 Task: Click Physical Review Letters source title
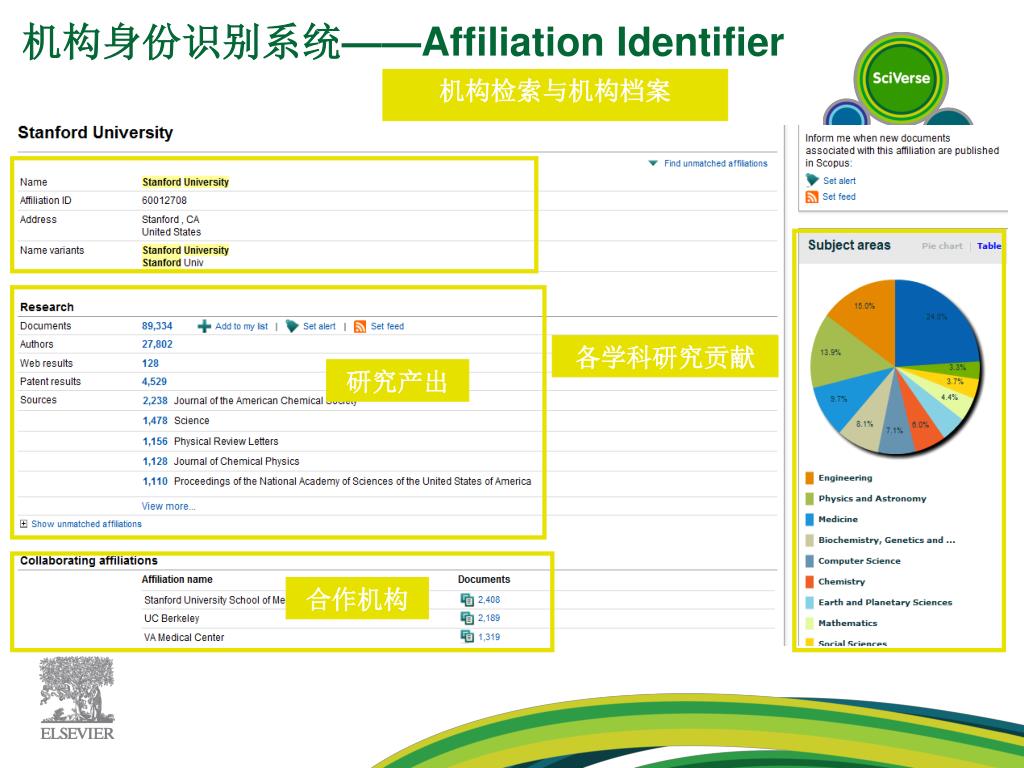[x=226, y=441]
